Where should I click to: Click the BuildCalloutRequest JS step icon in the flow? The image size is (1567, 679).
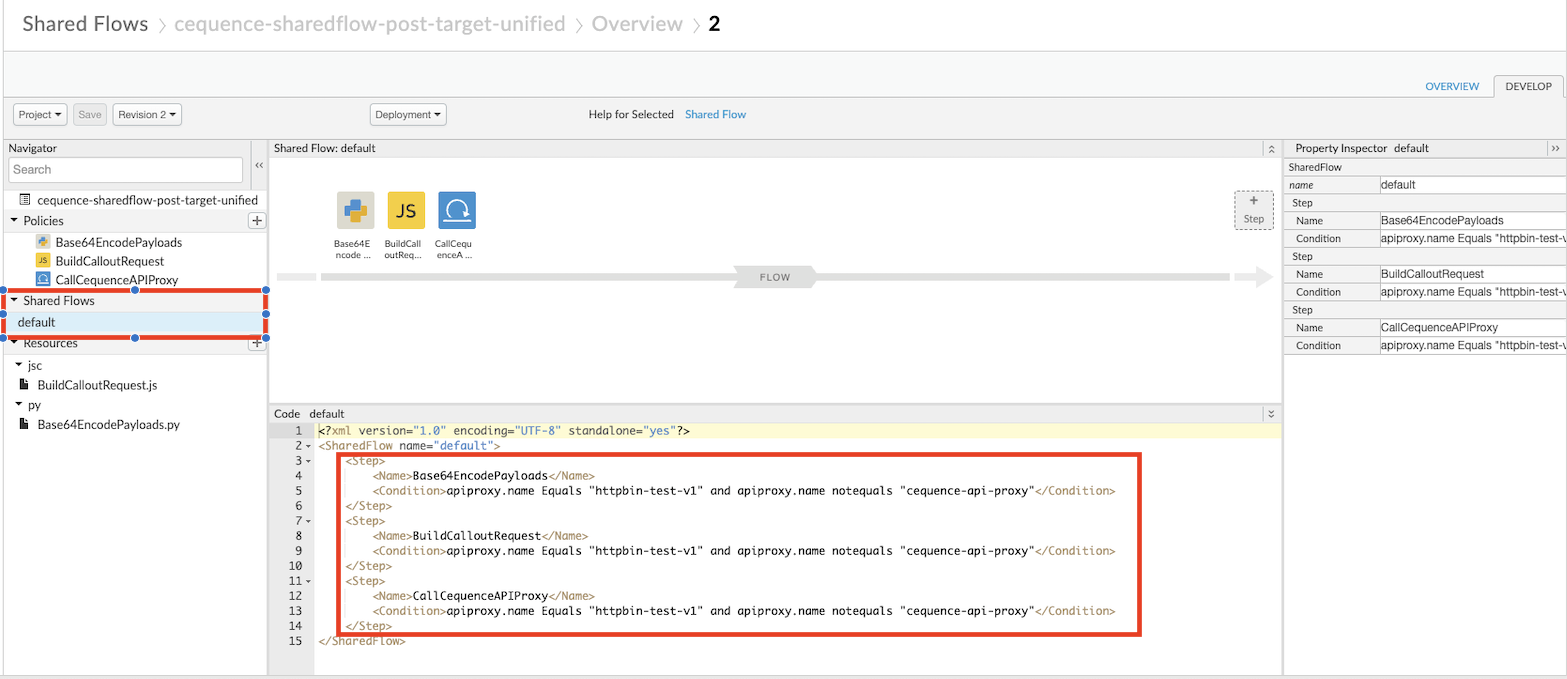[405, 210]
